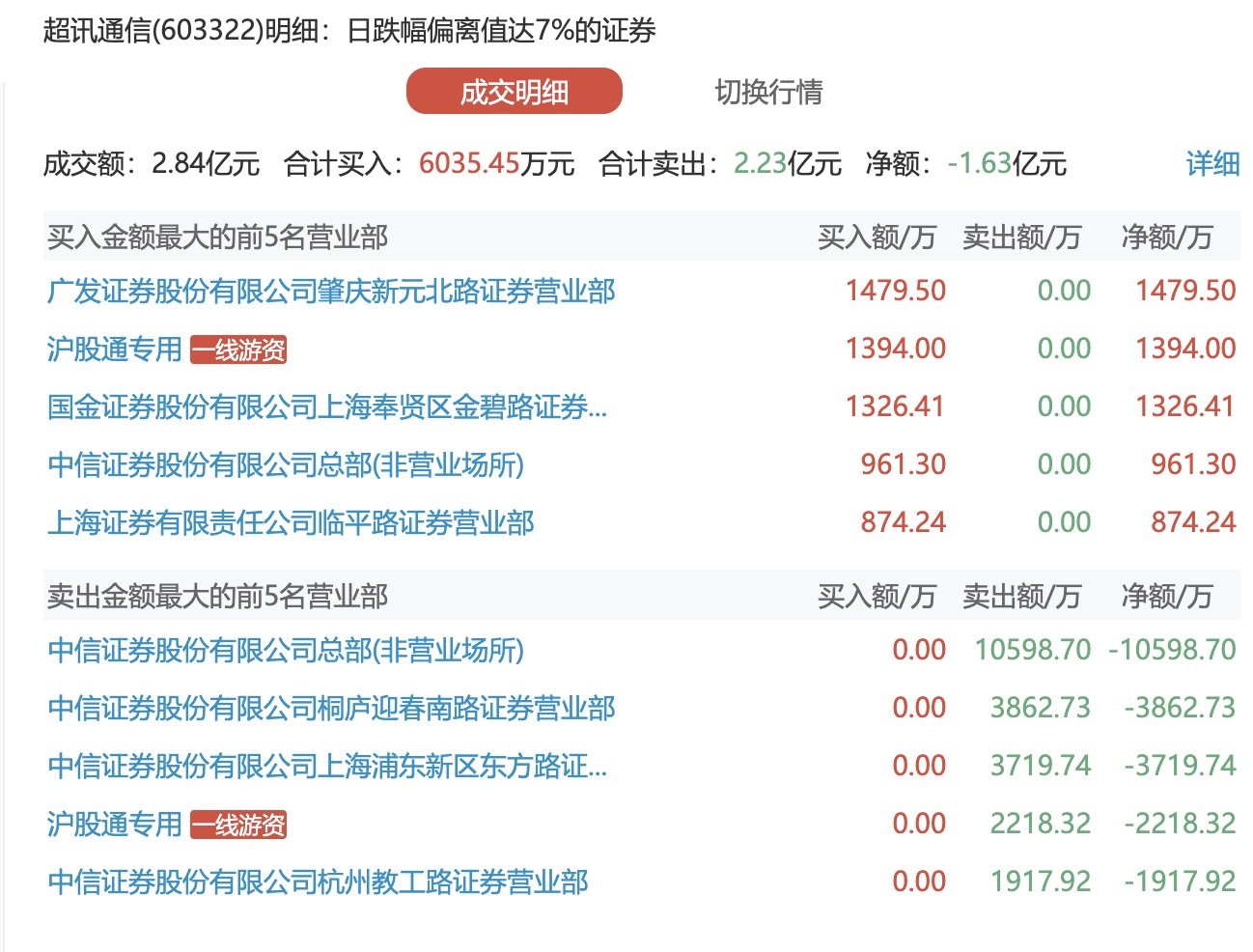This screenshot has height=952, width=1253.
Task: Open 沪股通专用 in the buy list
Action: click(115, 349)
